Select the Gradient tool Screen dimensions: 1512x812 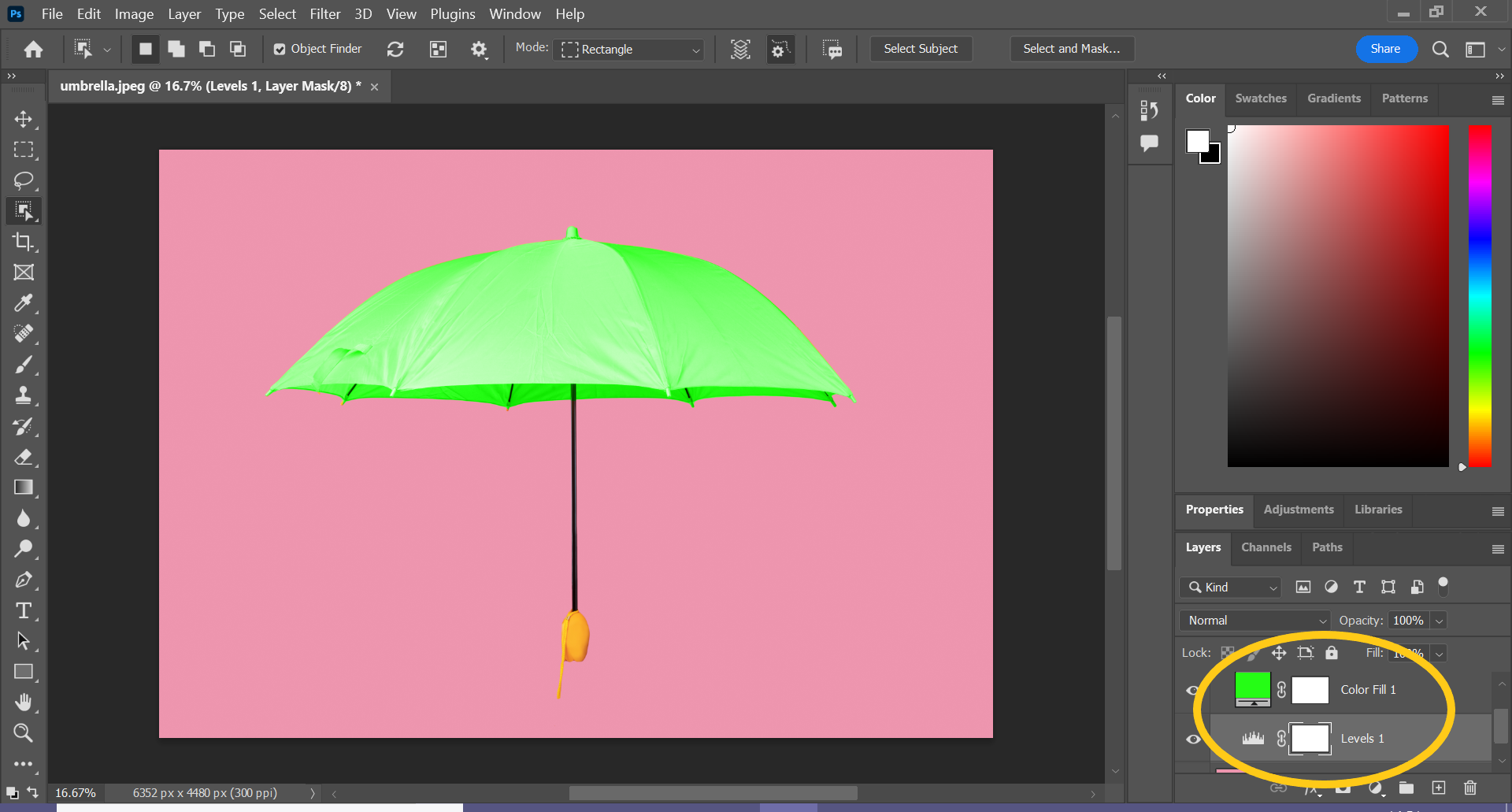point(24,488)
